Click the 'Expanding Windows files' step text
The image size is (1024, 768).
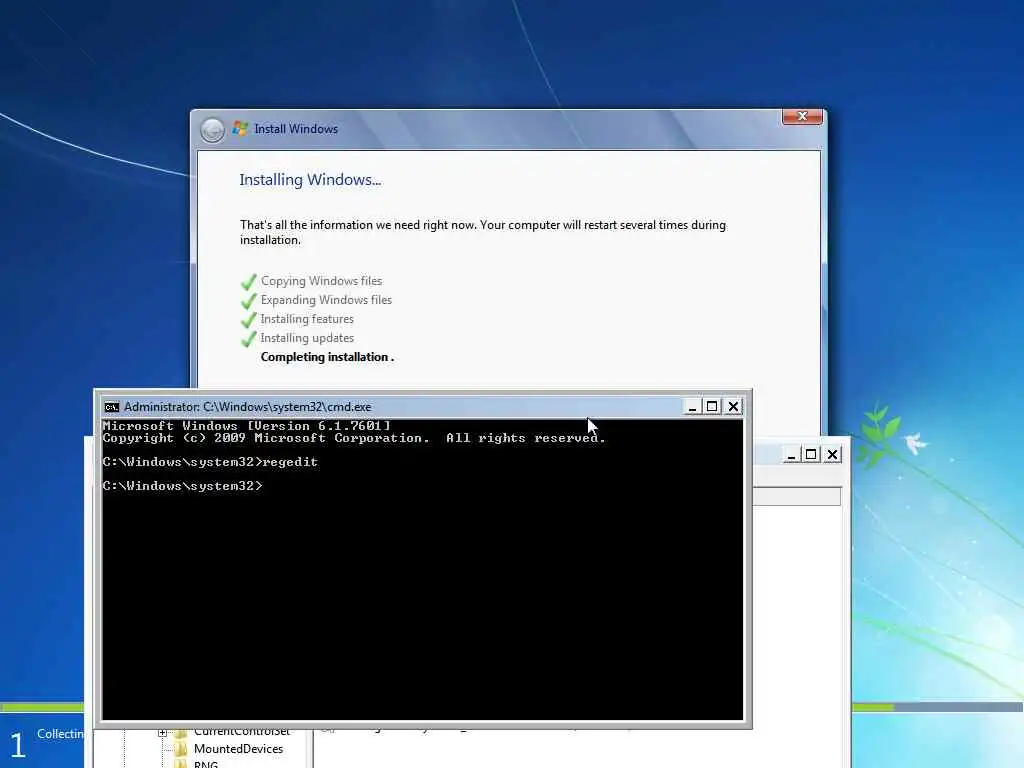[326, 300]
